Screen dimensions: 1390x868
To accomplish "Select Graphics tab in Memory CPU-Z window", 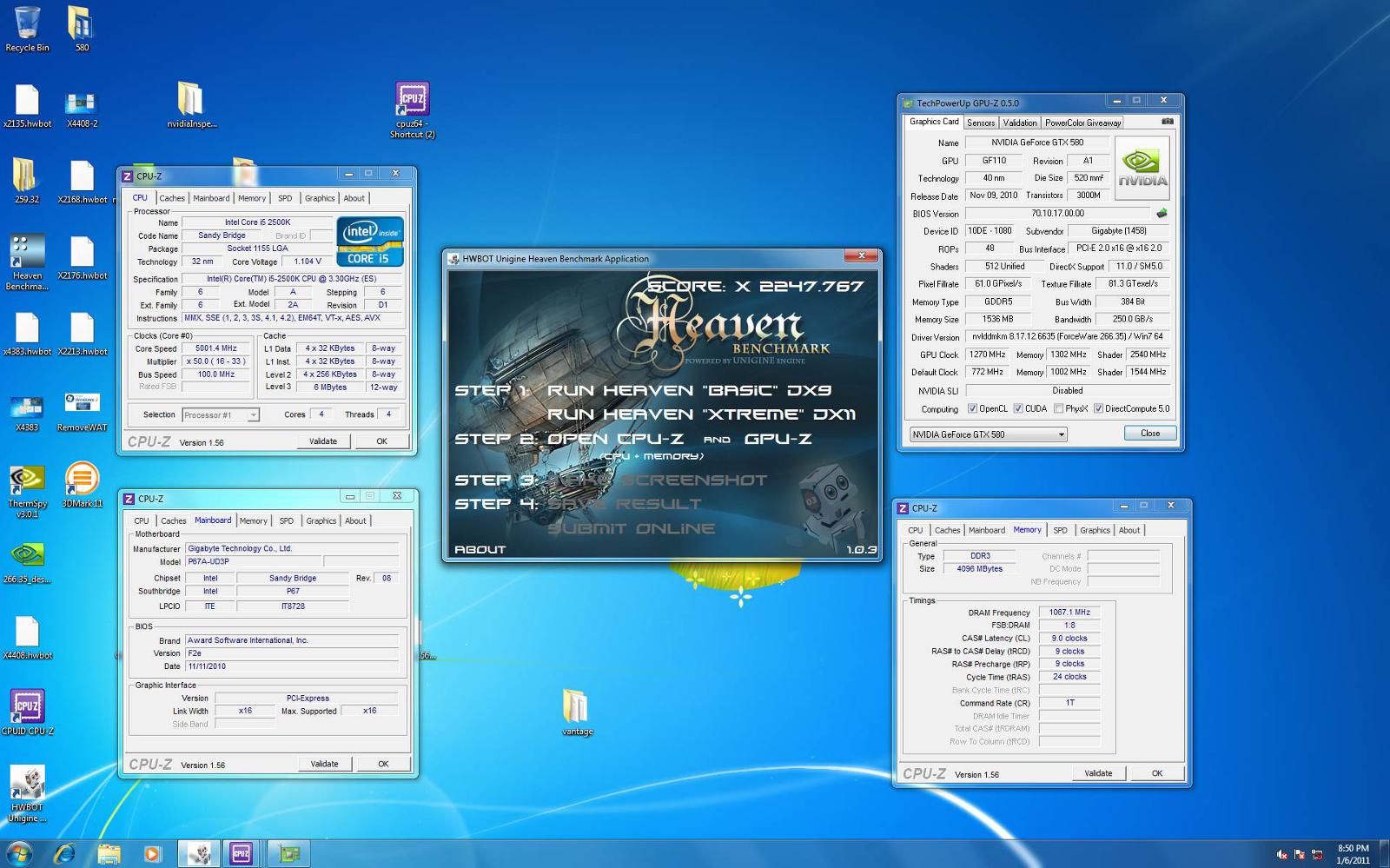I will pyautogui.click(x=1095, y=530).
